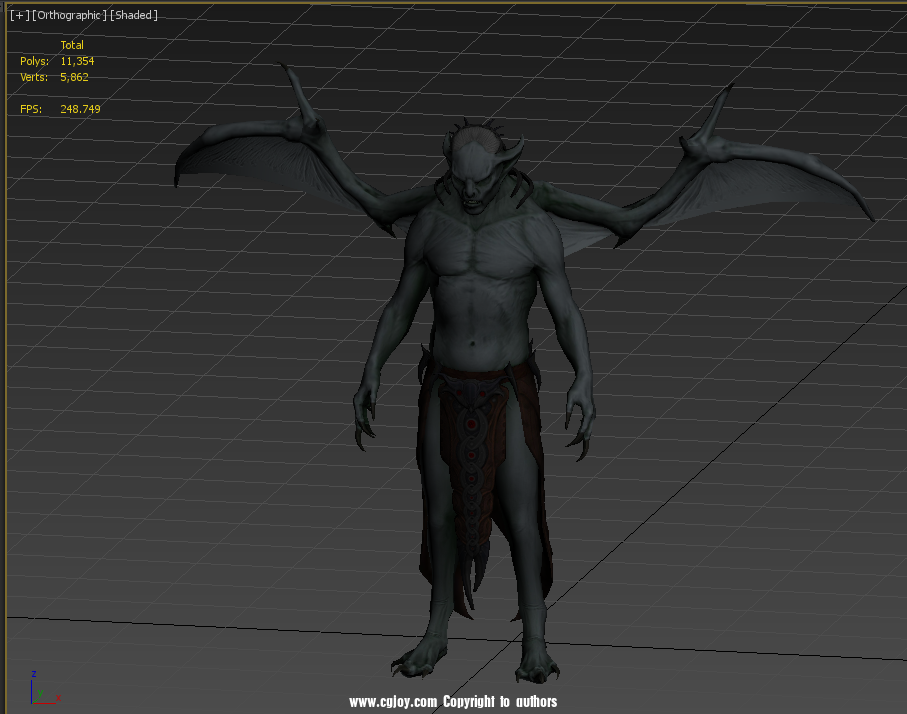Click the Polys count 11,354
This screenshot has height=714, width=907.
(x=77, y=61)
